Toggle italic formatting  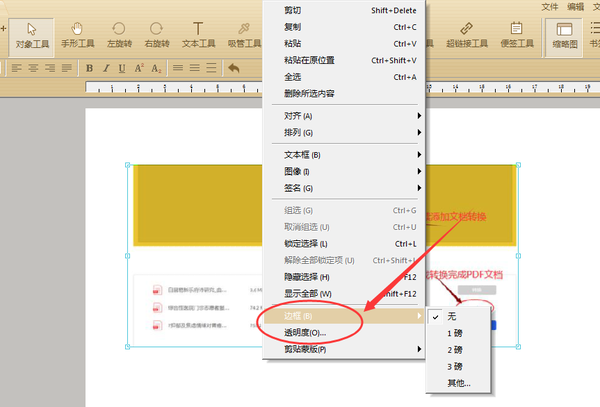coord(106,68)
